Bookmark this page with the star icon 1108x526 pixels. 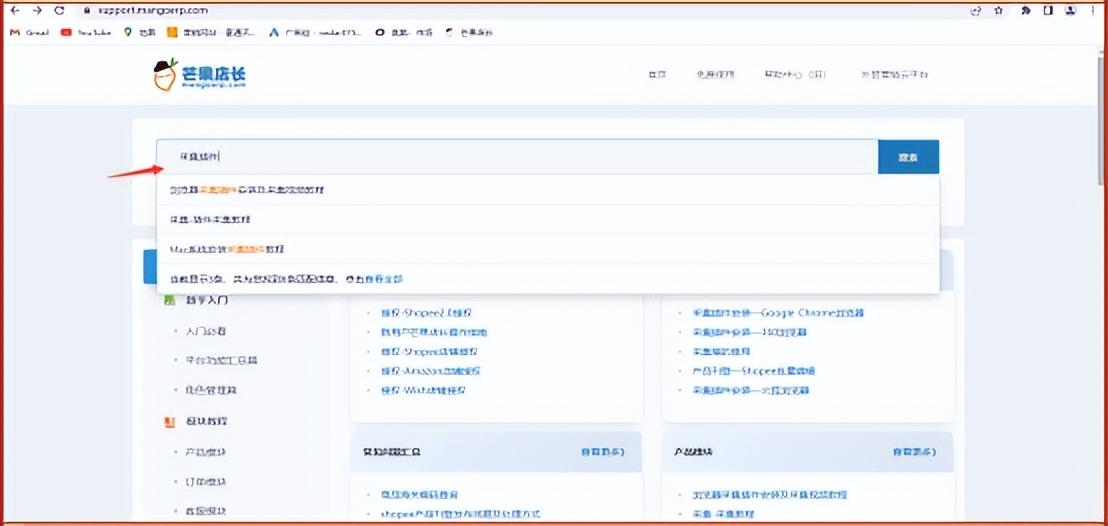tap(998, 11)
